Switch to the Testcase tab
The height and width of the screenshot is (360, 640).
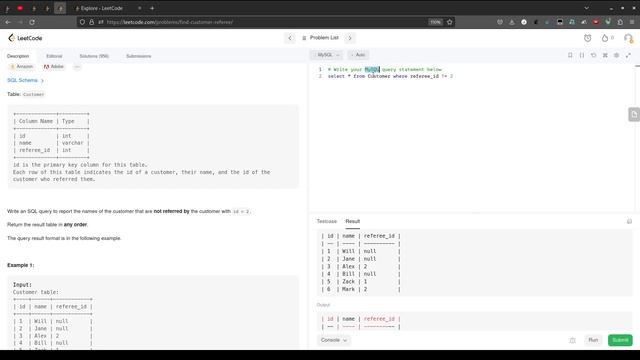[x=327, y=221]
